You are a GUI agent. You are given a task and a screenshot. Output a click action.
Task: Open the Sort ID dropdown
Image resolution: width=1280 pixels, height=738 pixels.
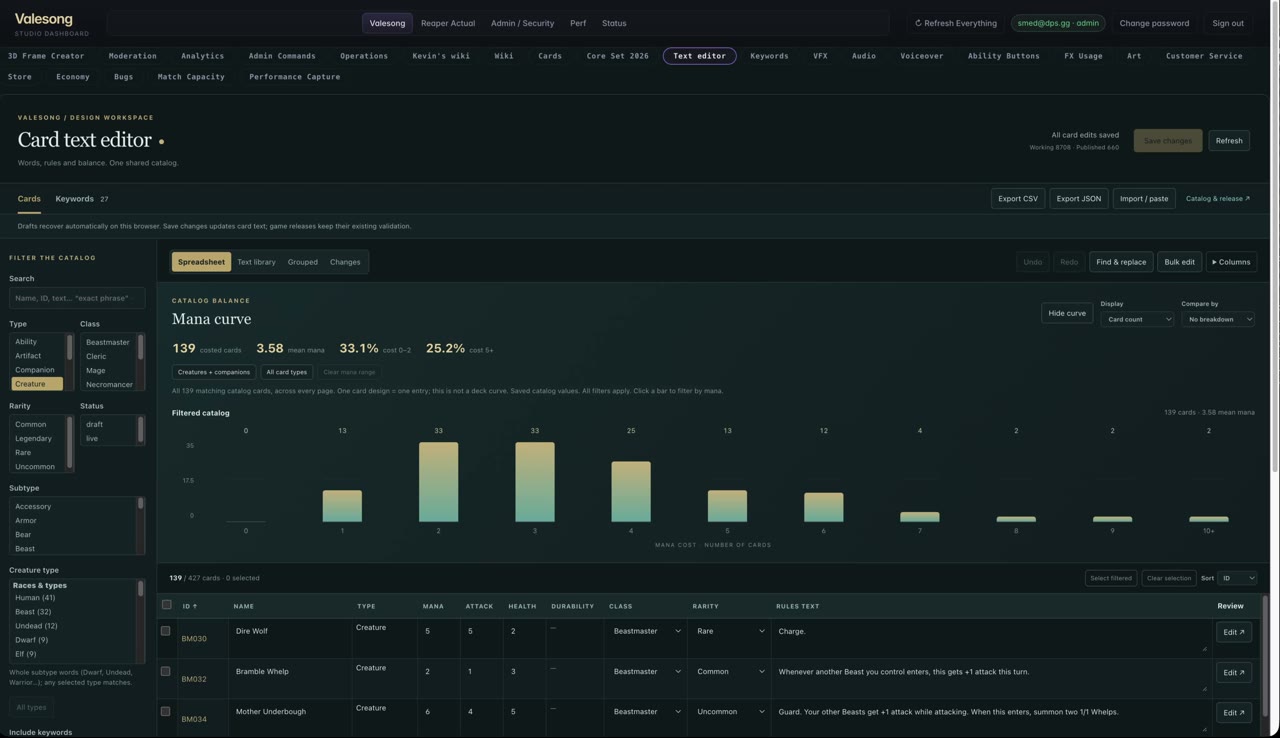[1237, 578]
